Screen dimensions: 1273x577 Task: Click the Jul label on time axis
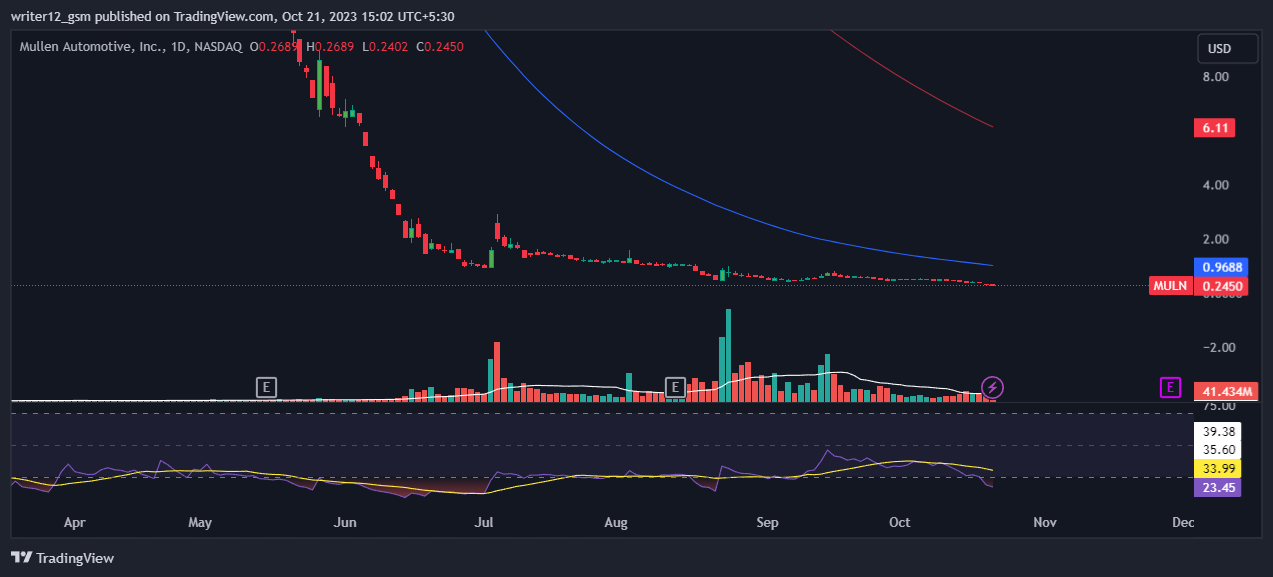[485, 522]
